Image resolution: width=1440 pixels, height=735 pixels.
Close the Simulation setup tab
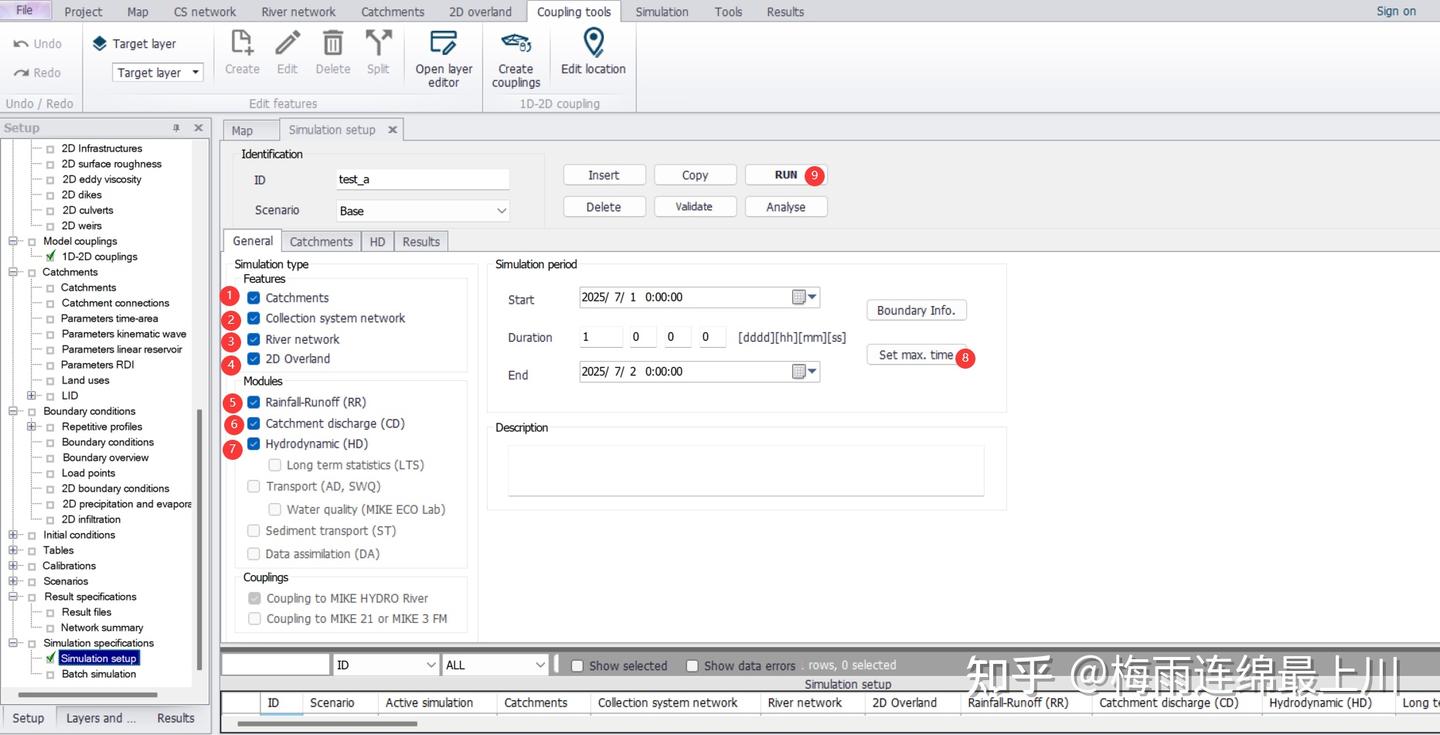click(392, 130)
